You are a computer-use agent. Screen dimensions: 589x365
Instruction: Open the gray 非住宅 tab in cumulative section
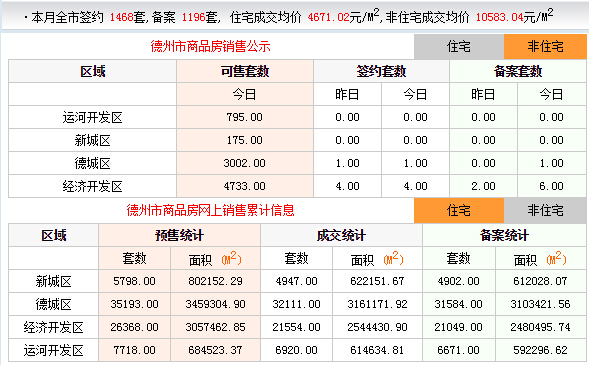coord(545,210)
